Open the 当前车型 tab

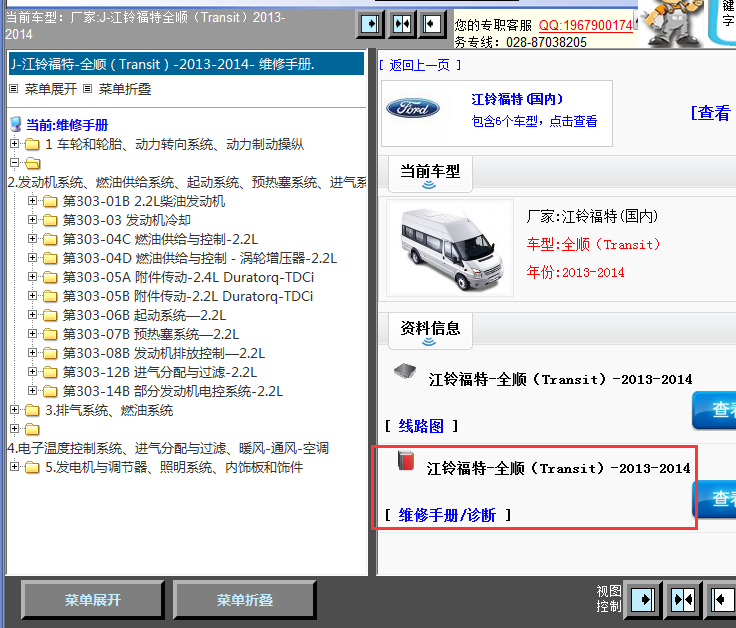pyautogui.click(x=430, y=174)
